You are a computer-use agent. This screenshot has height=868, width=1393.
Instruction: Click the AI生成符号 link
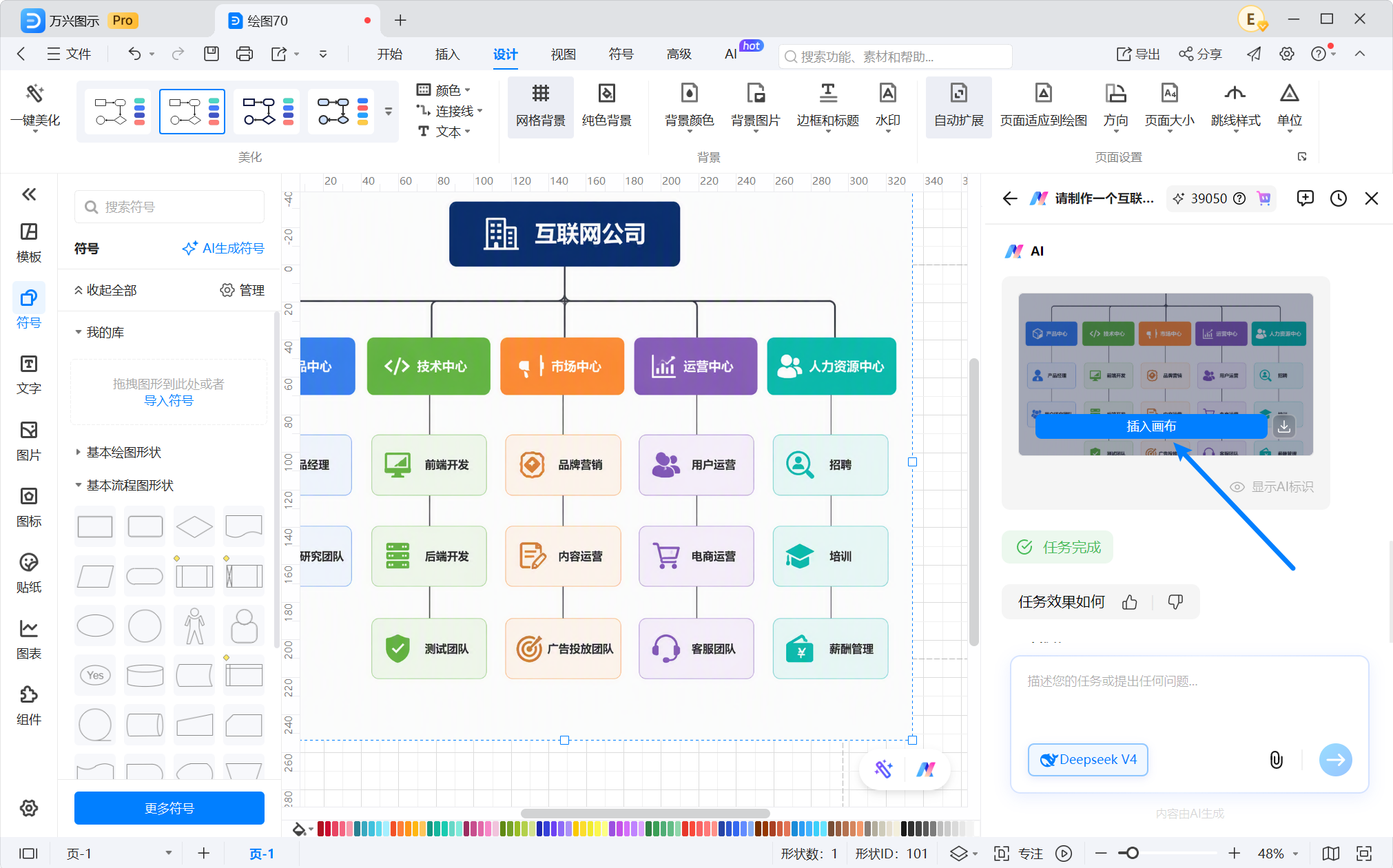223,249
